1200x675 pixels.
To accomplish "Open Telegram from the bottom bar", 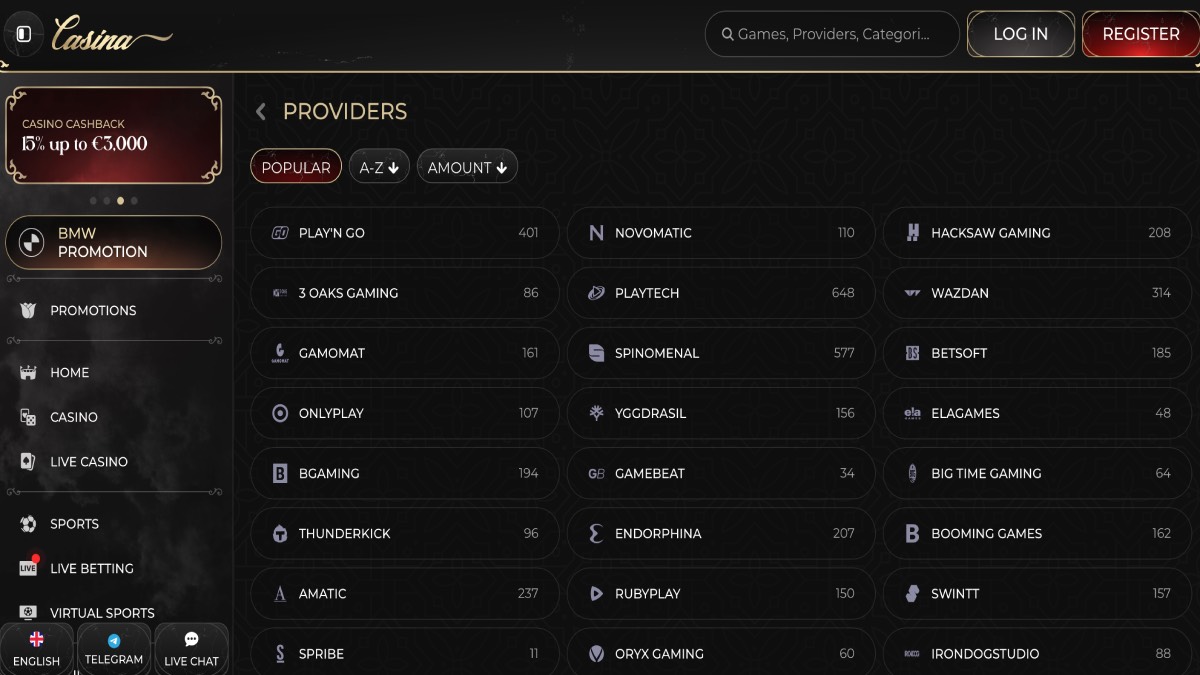I will point(113,649).
